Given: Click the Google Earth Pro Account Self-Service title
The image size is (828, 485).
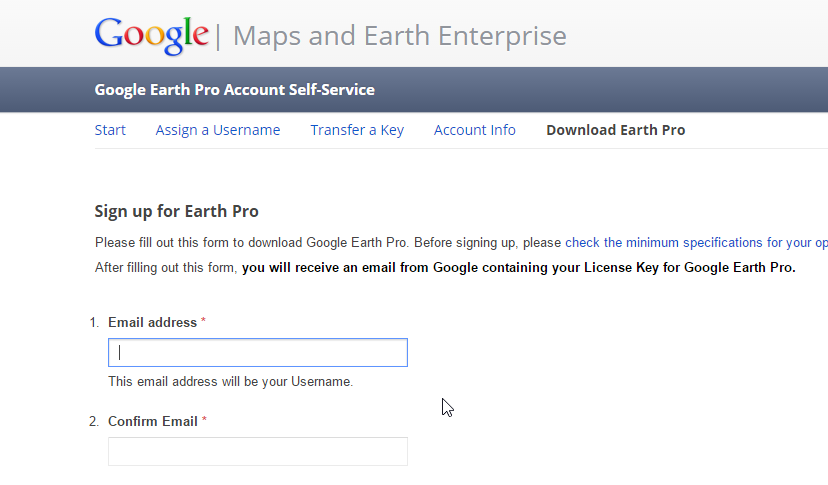Looking at the screenshot, I should click(234, 90).
